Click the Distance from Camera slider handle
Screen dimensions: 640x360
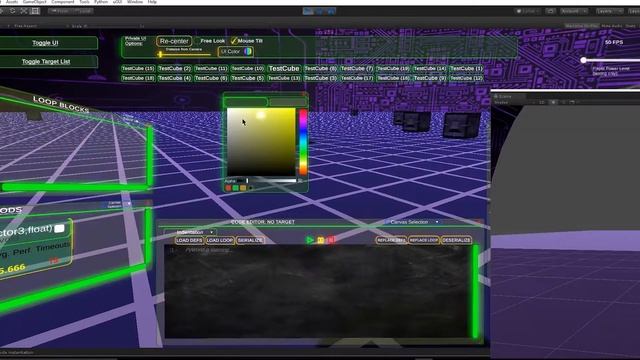tap(160, 54)
